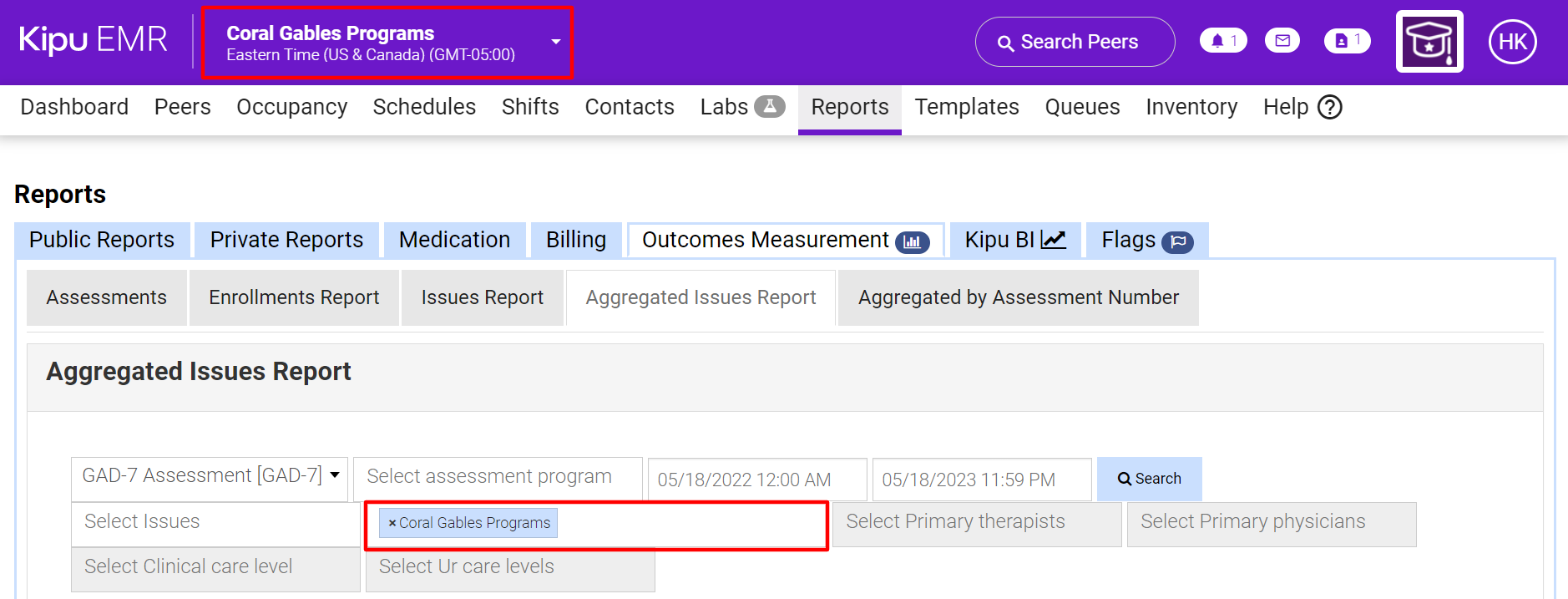Click the Labs flask icon
The image size is (1568, 599).
(x=769, y=107)
